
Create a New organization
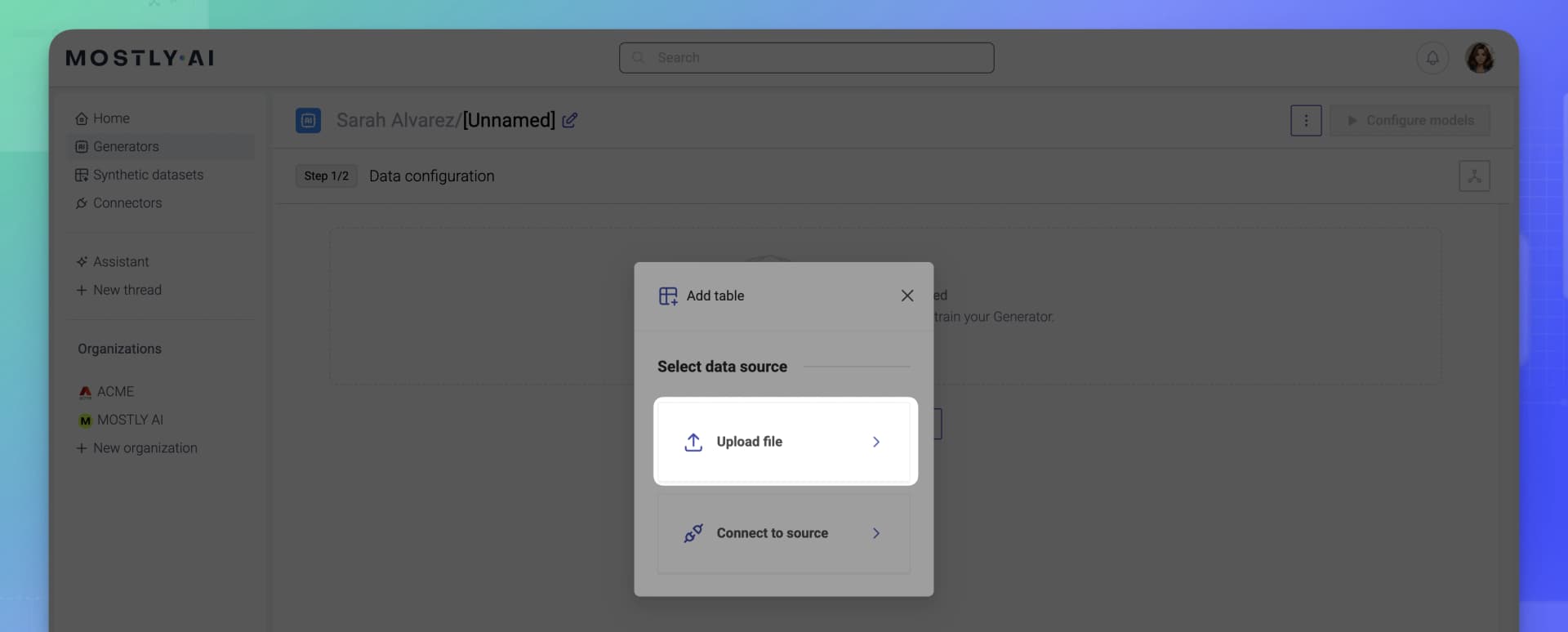click(x=136, y=448)
